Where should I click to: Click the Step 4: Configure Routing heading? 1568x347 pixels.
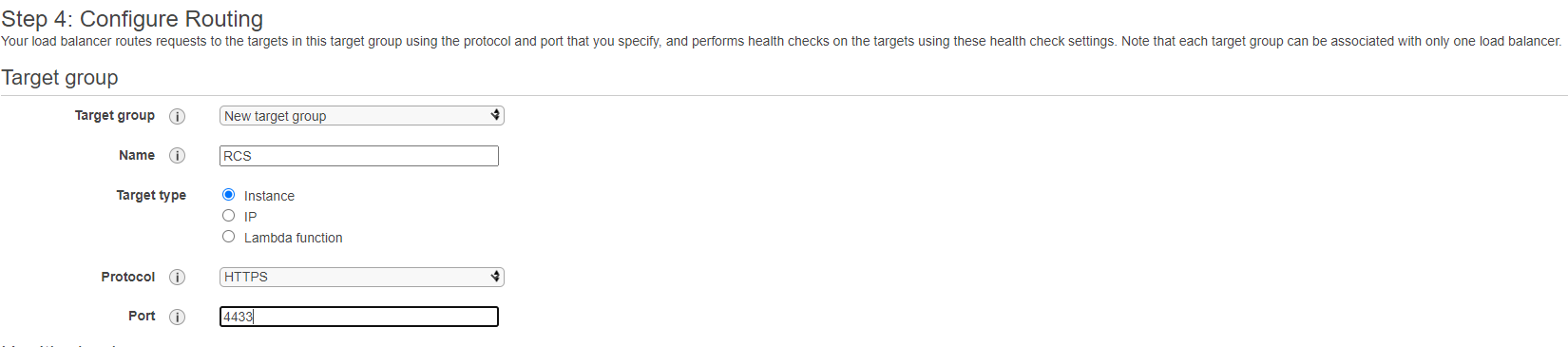click(x=132, y=19)
